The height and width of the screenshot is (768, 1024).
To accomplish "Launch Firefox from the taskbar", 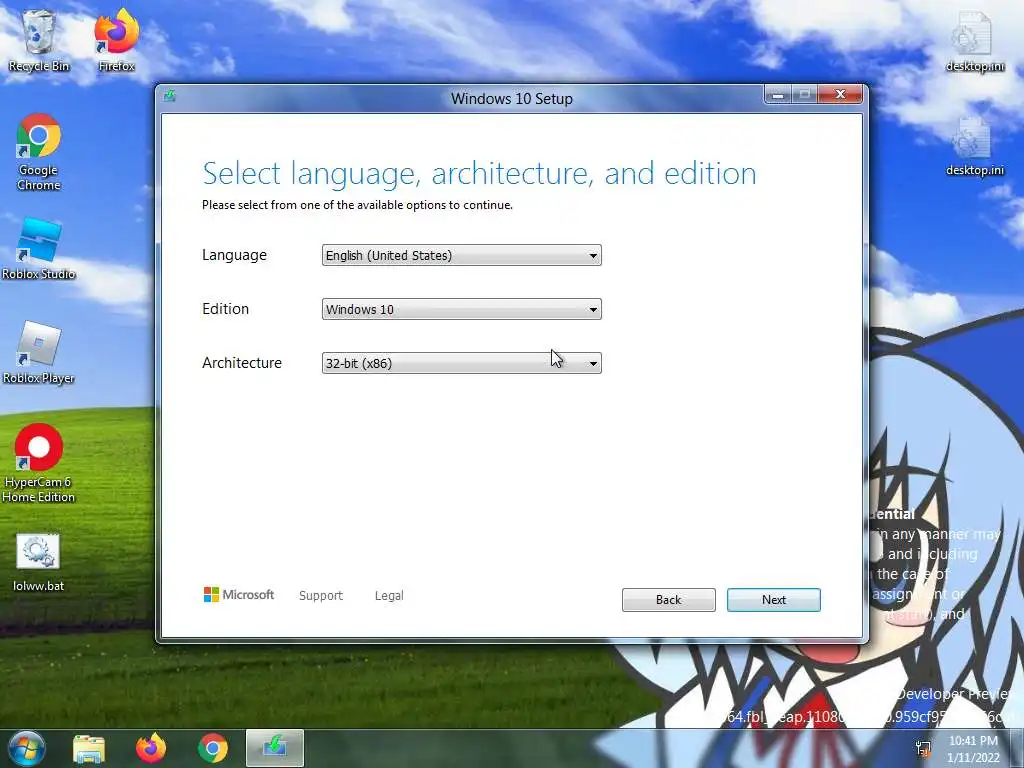I will pyautogui.click(x=151, y=748).
